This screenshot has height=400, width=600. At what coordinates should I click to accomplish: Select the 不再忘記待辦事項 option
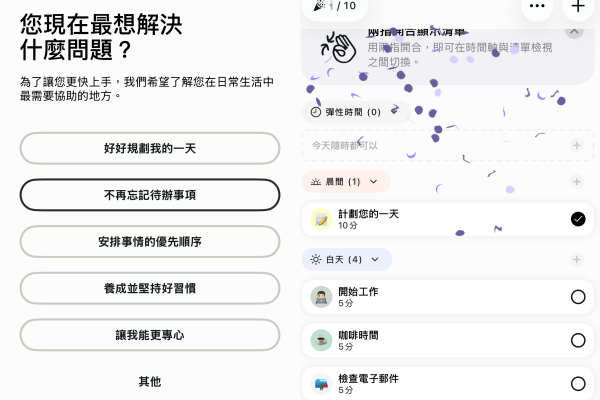[150, 195]
